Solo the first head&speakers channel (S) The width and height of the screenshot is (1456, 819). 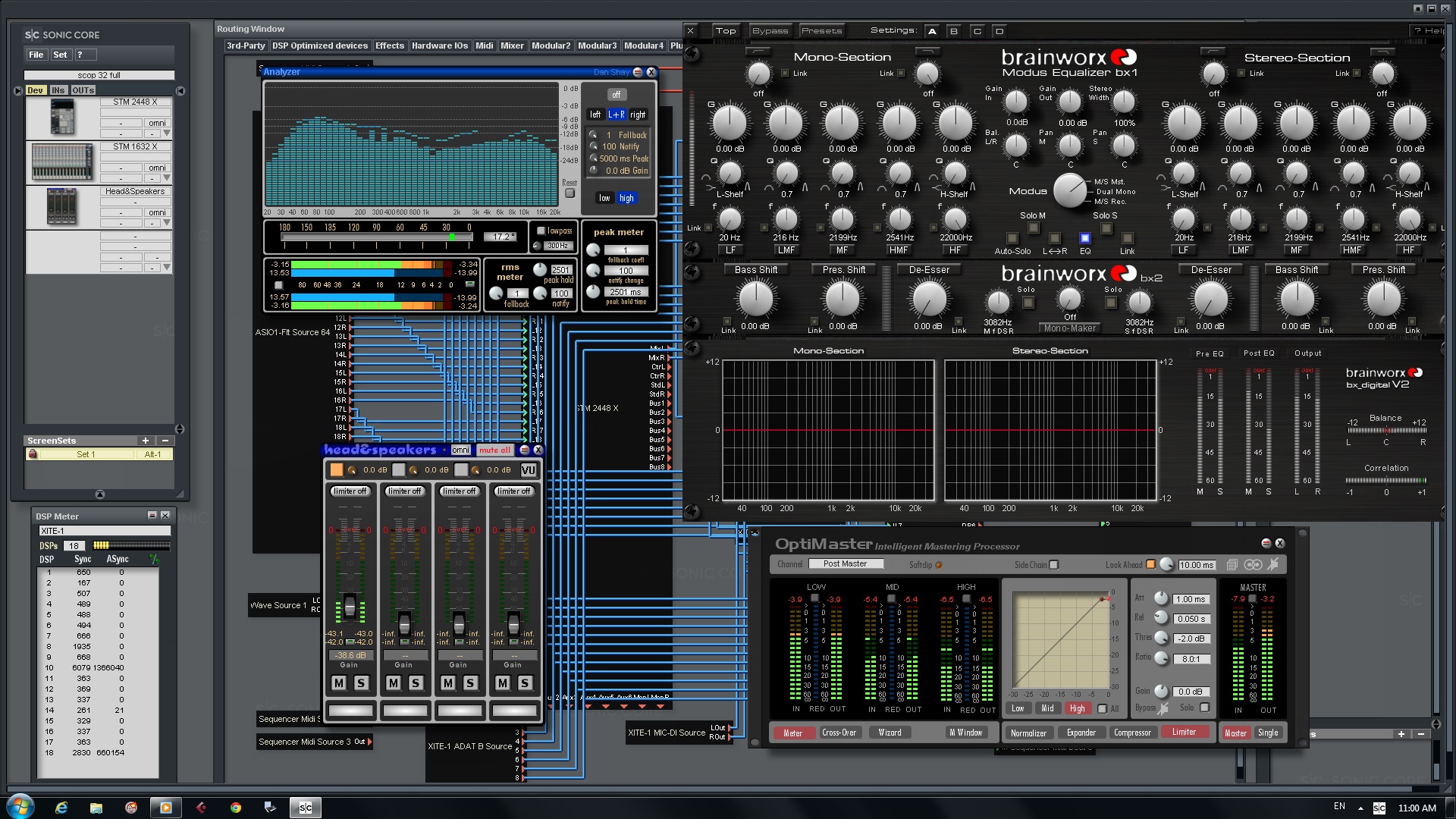click(x=361, y=683)
